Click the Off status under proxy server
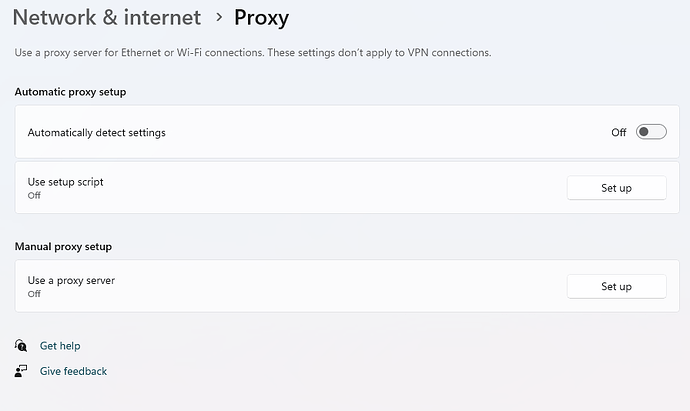Screen dimensions: 690x411 coord(34,294)
